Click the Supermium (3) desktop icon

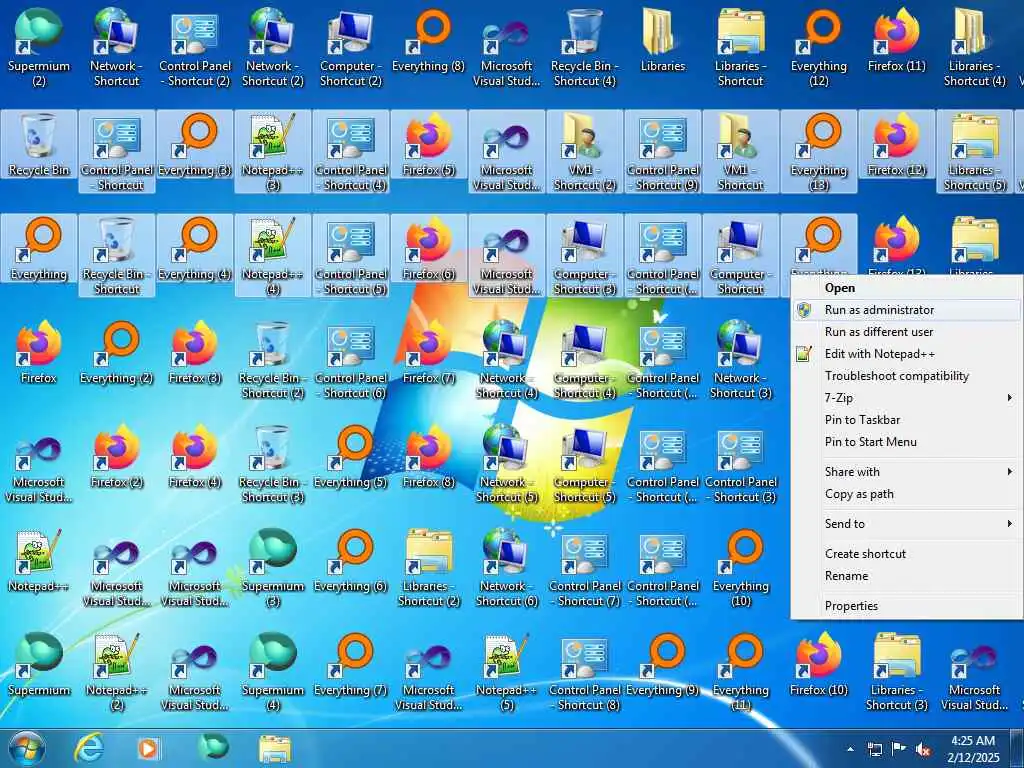(x=273, y=568)
